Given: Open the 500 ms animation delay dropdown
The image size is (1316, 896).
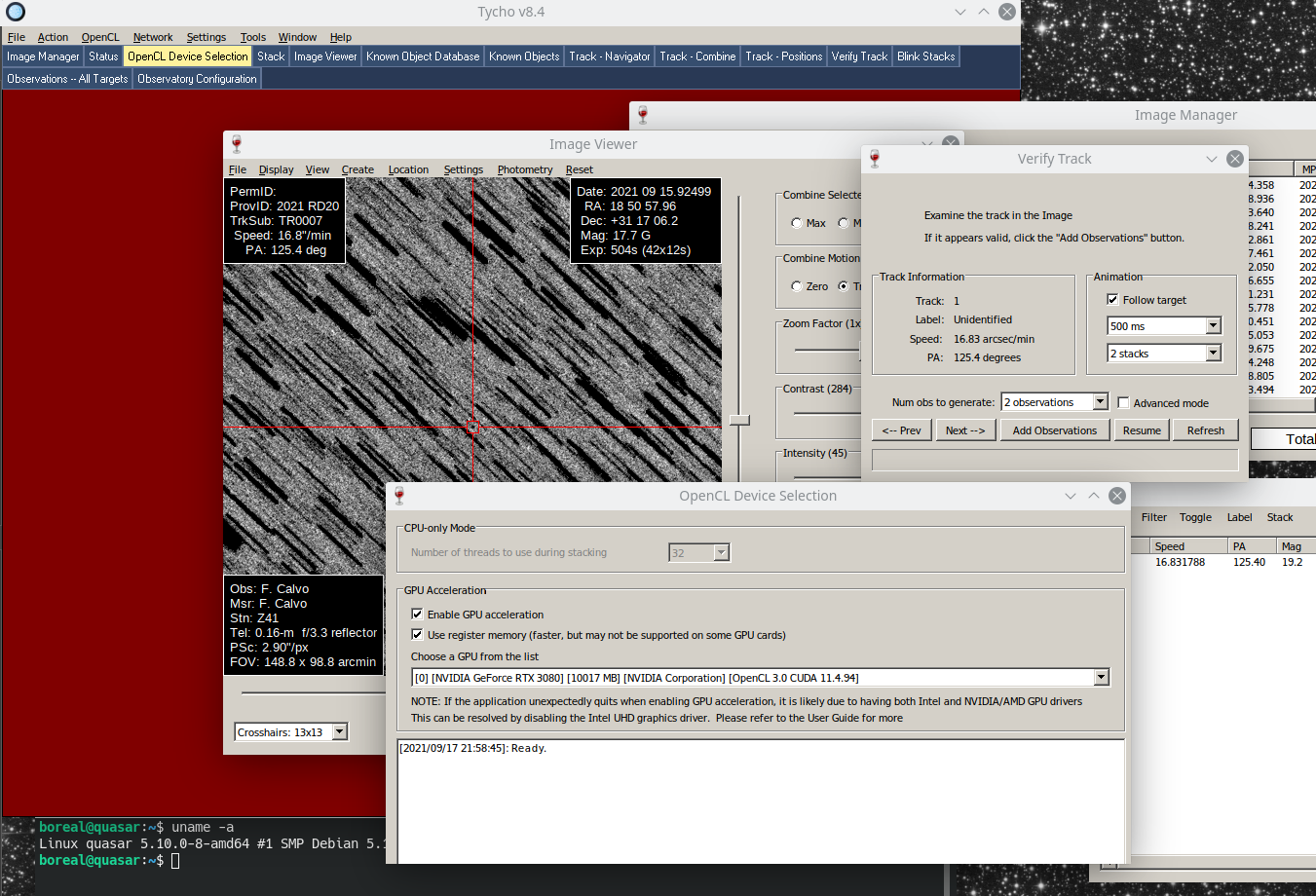Looking at the screenshot, I should 1213,325.
